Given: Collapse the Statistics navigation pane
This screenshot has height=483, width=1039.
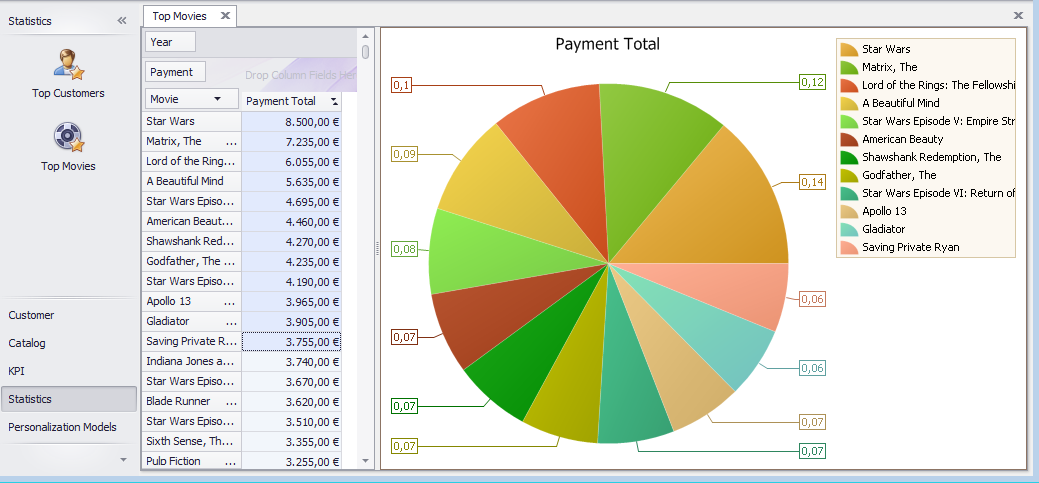Looking at the screenshot, I should coord(122,21).
